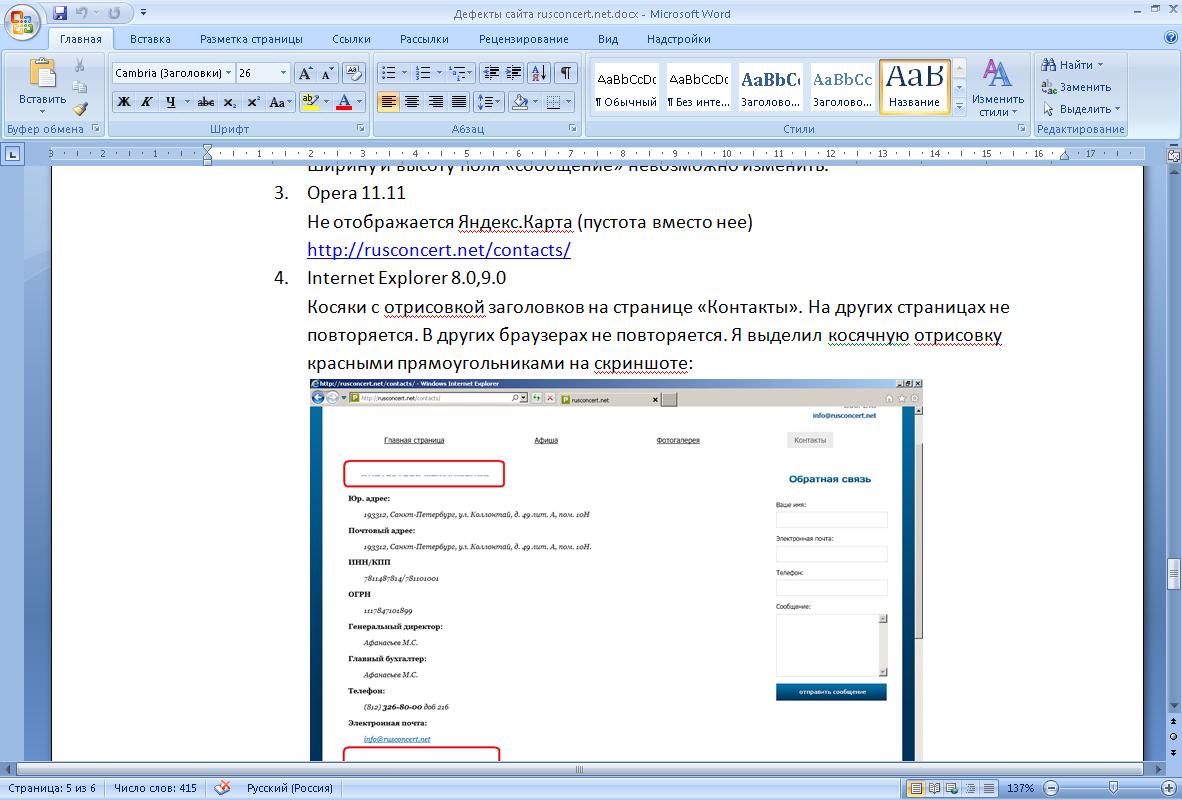This screenshot has width=1182, height=800.
Task: Apply superscript formatting
Action: [254, 102]
